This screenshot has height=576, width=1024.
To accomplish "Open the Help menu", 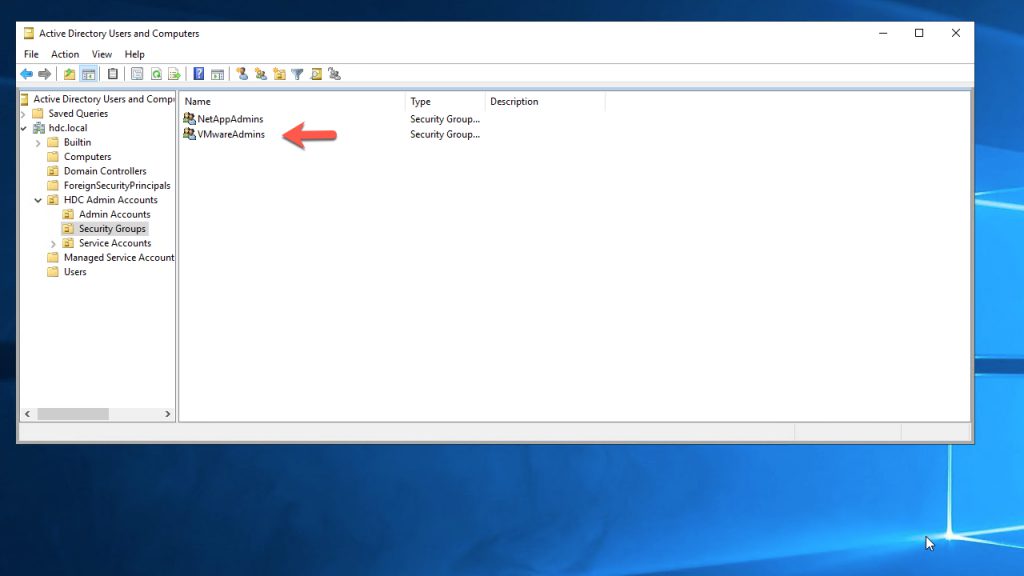I will click(x=135, y=54).
